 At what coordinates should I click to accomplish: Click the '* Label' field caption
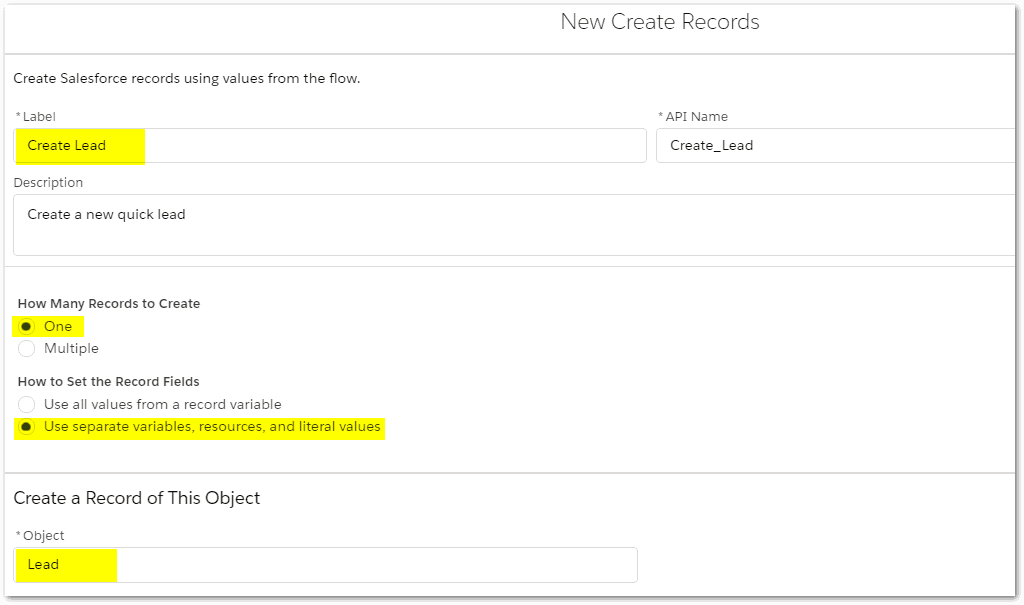(x=39, y=117)
